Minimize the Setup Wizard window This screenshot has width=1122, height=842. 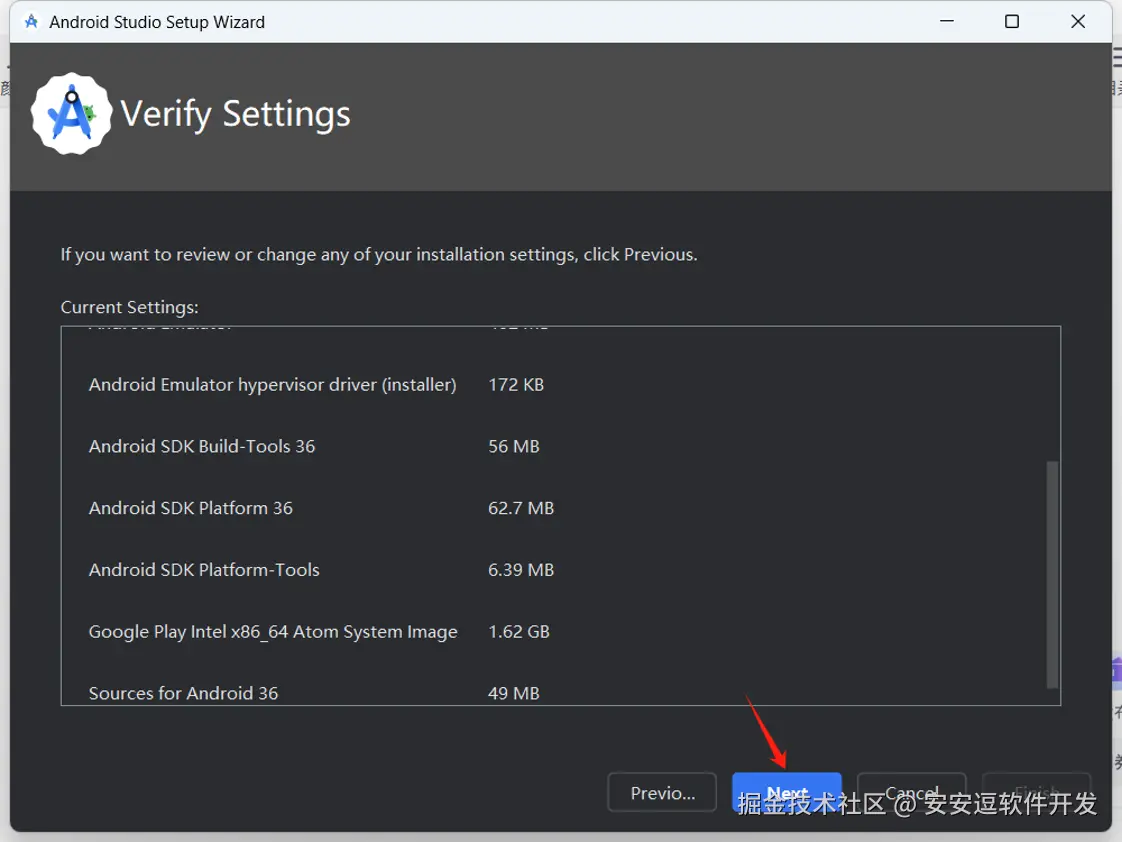point(945,21)
